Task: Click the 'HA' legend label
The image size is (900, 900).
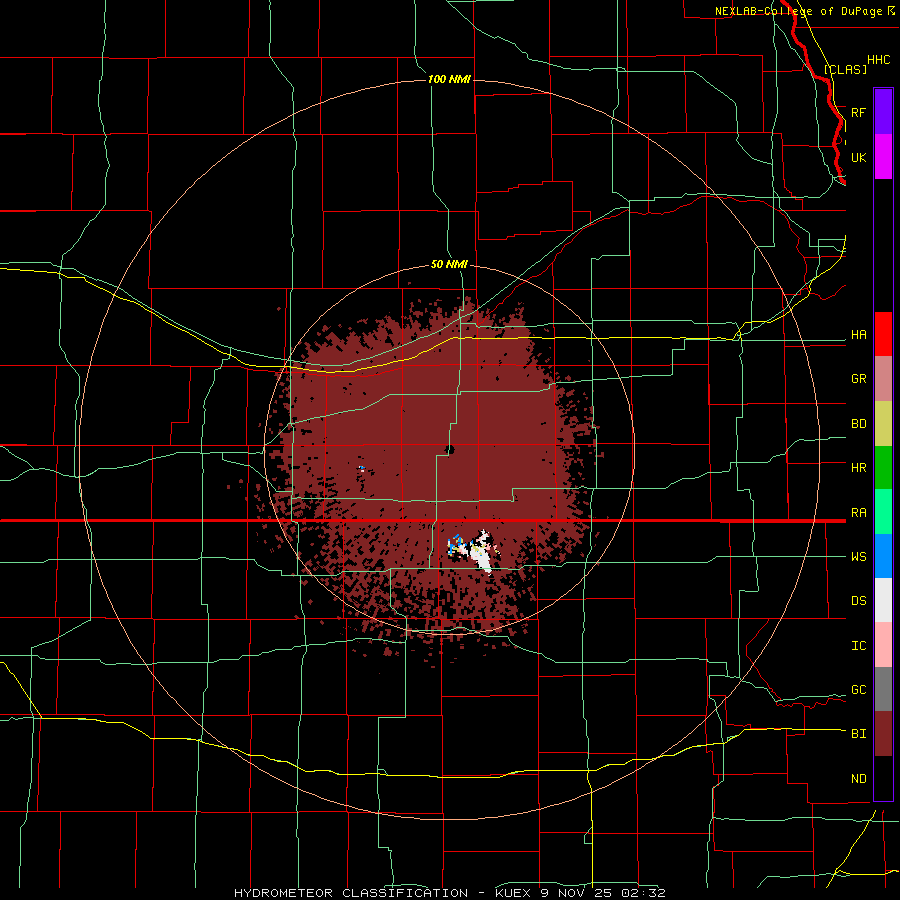Action: [x=858, y=335]
